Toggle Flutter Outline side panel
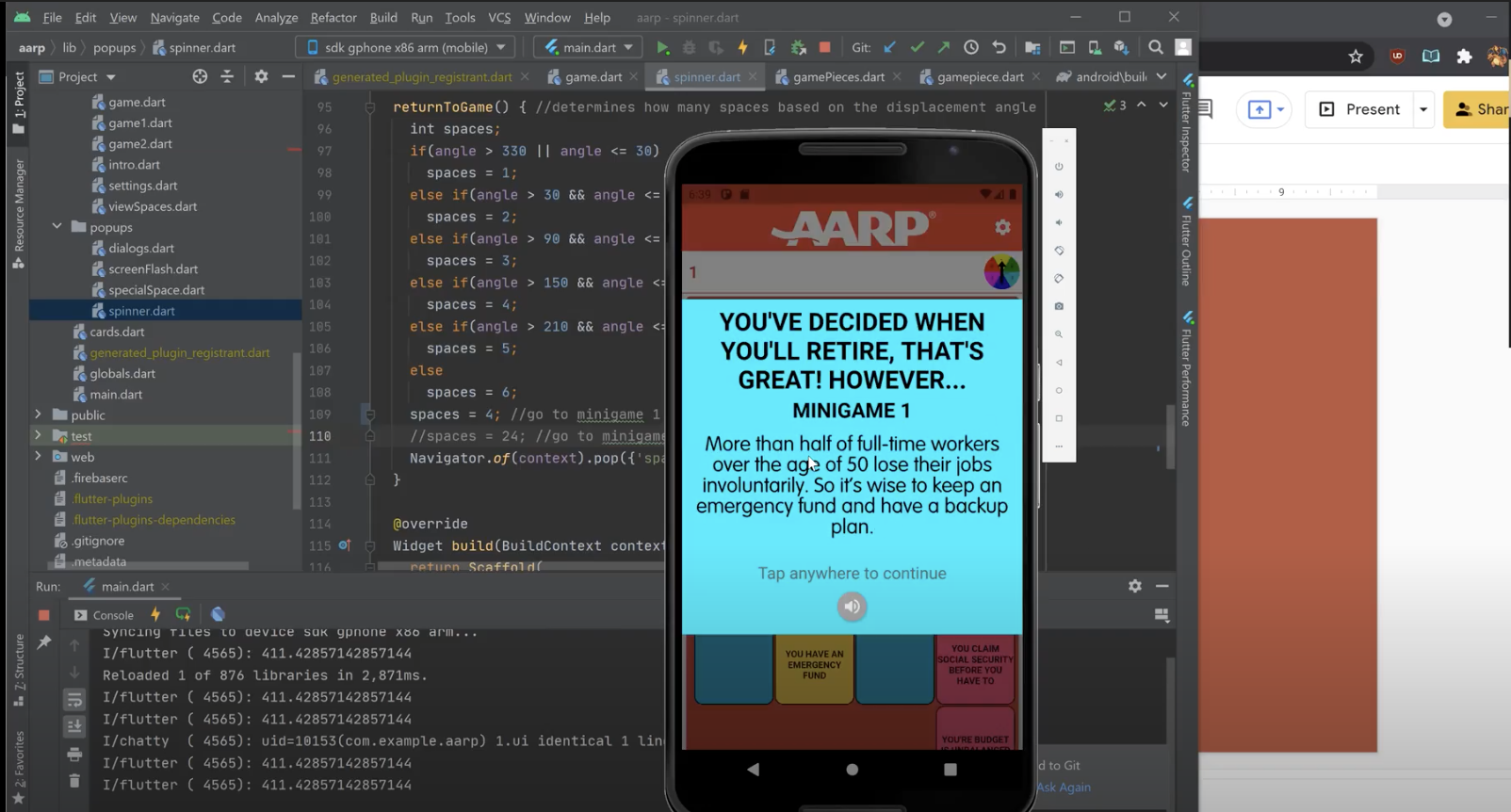 (x=1187, y=241)
